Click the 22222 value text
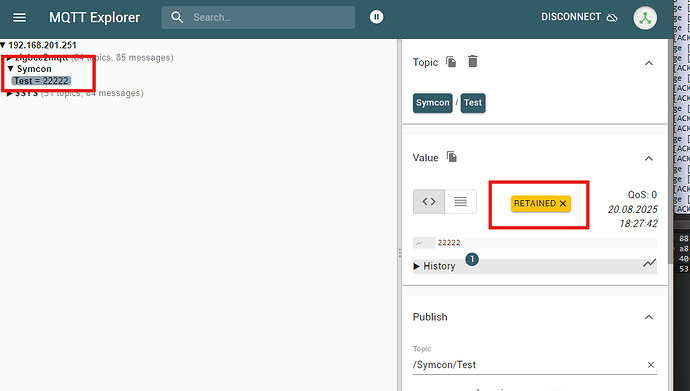Viewport: 690px width, 391px height. tap(449, 243)
